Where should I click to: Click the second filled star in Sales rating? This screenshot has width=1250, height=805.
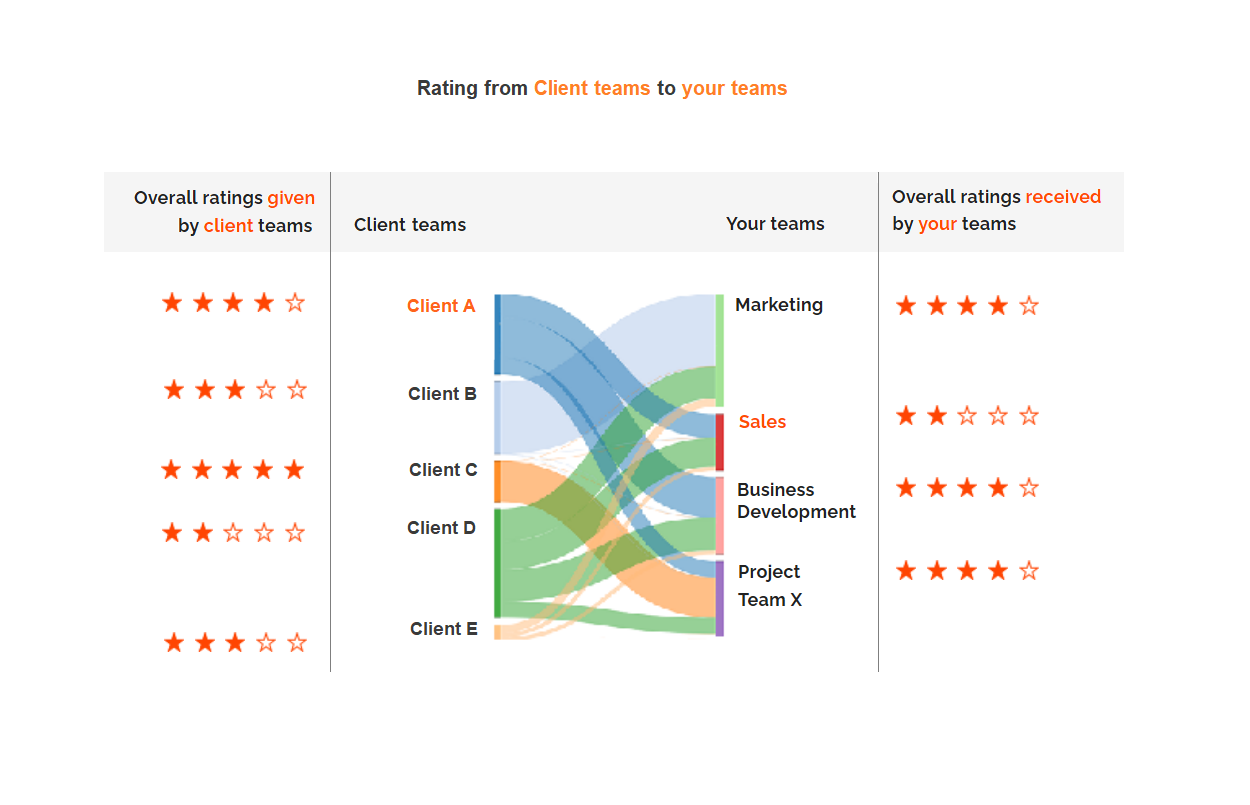tap(937, 416)
